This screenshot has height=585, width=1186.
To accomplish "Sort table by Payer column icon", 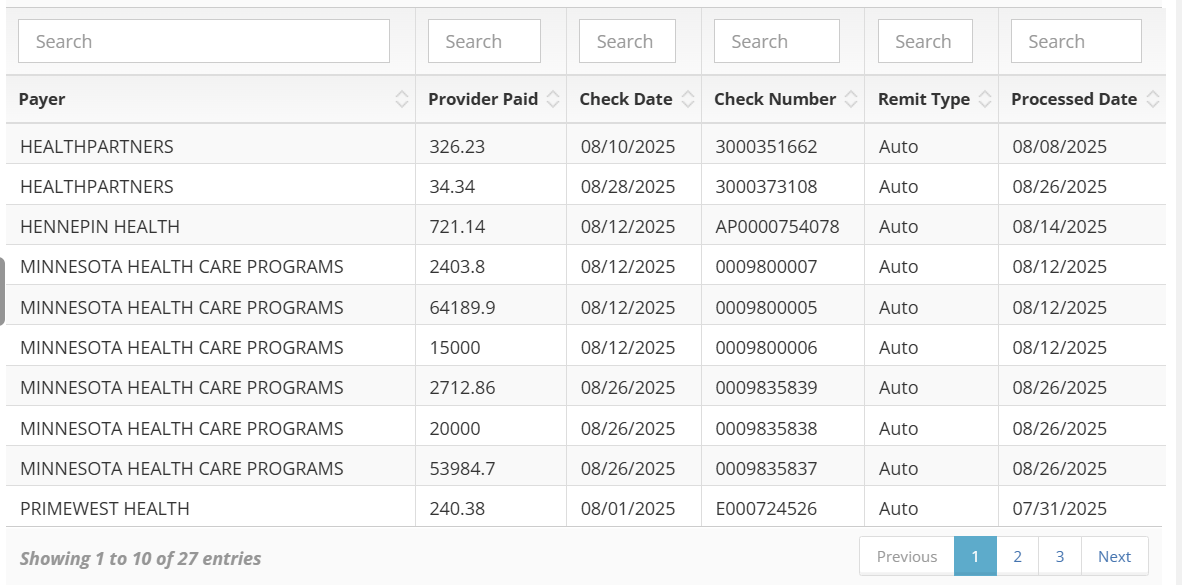I will (402, 99).
